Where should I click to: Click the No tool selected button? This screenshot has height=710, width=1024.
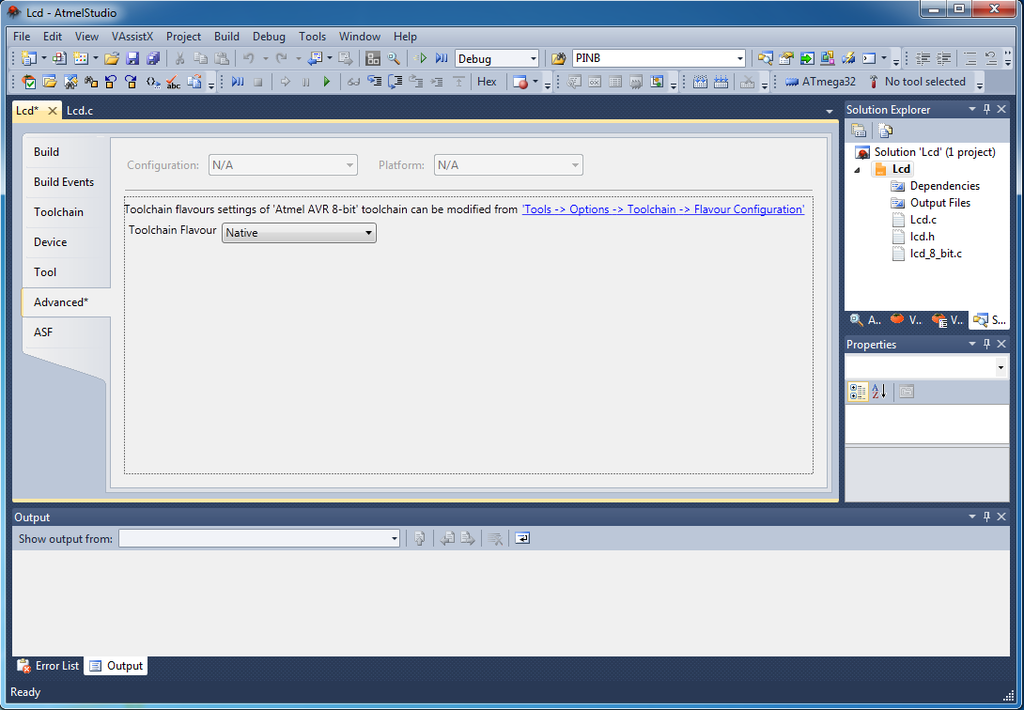click(x=917, y=82)
